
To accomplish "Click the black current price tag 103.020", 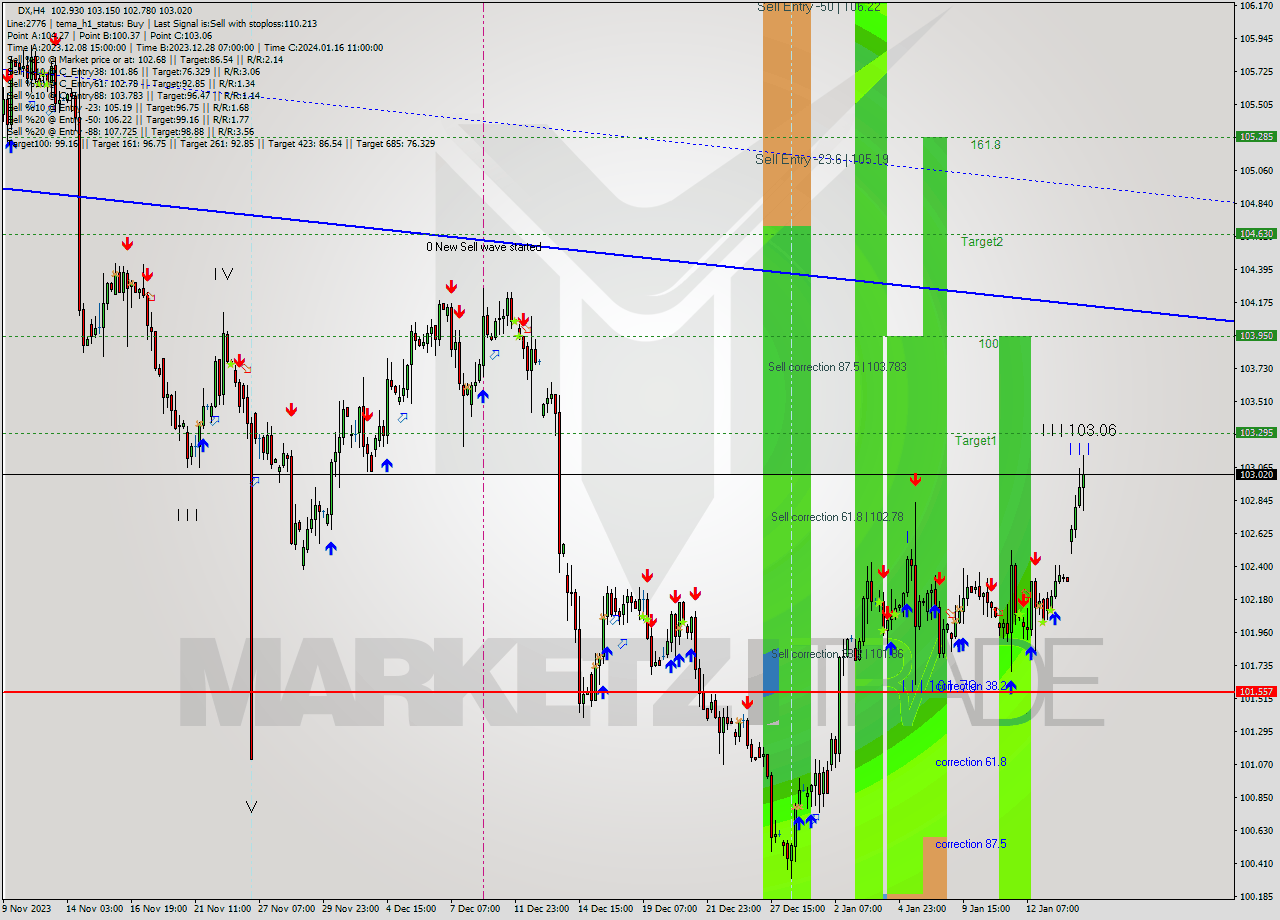I will 1256,474.
